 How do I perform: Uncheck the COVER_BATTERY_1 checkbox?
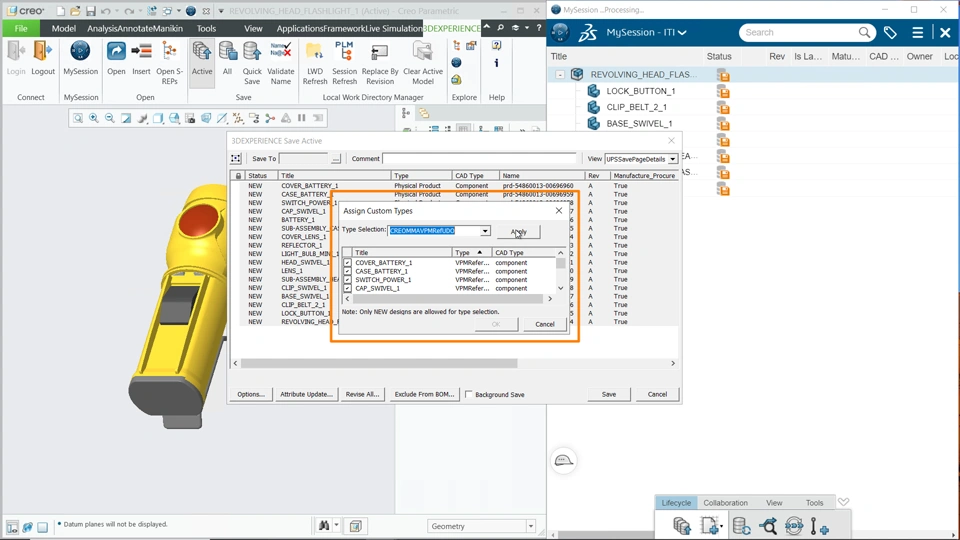click(348, 263)
